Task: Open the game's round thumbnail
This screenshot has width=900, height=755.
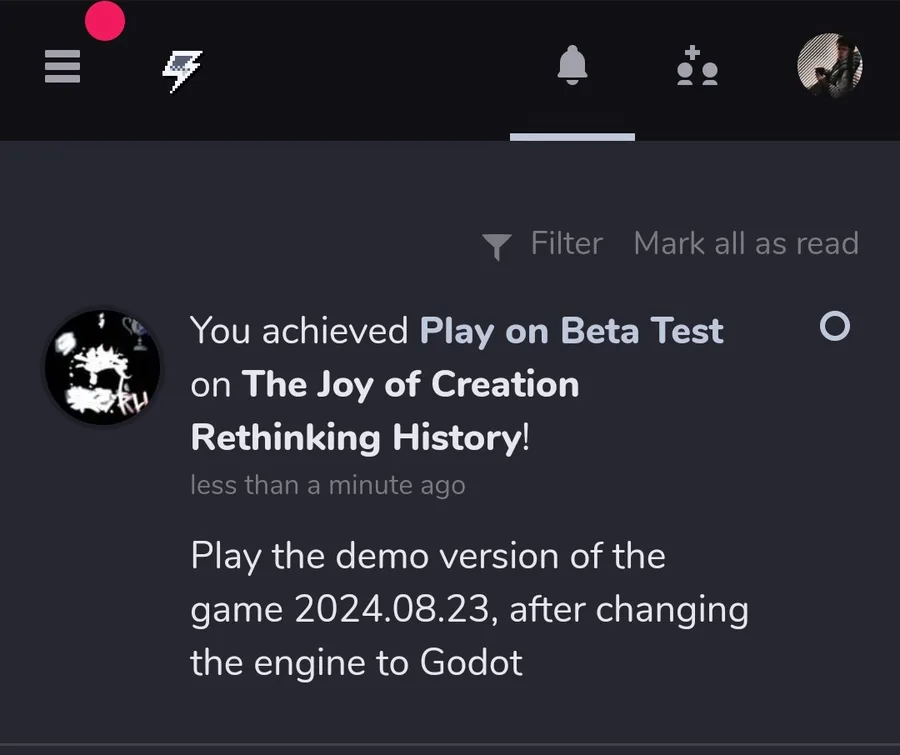Action: click(103, 367)
